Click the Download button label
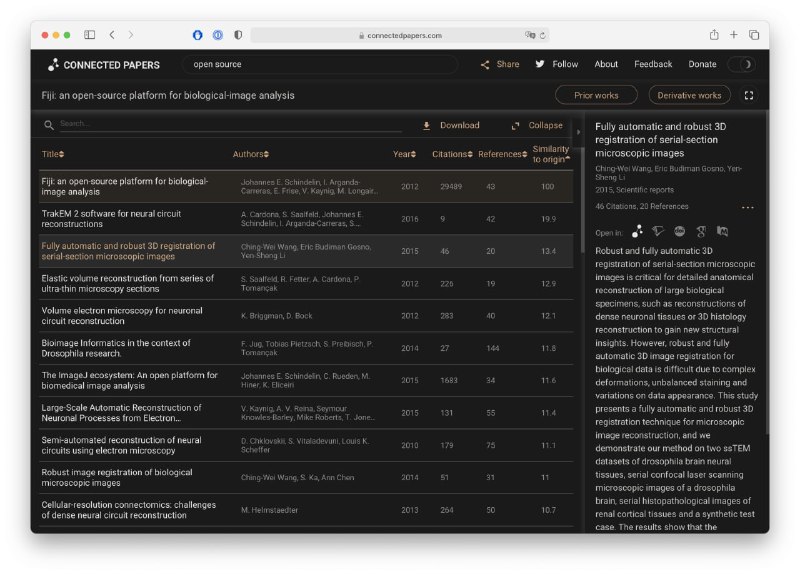 click(x=459, y=126)
